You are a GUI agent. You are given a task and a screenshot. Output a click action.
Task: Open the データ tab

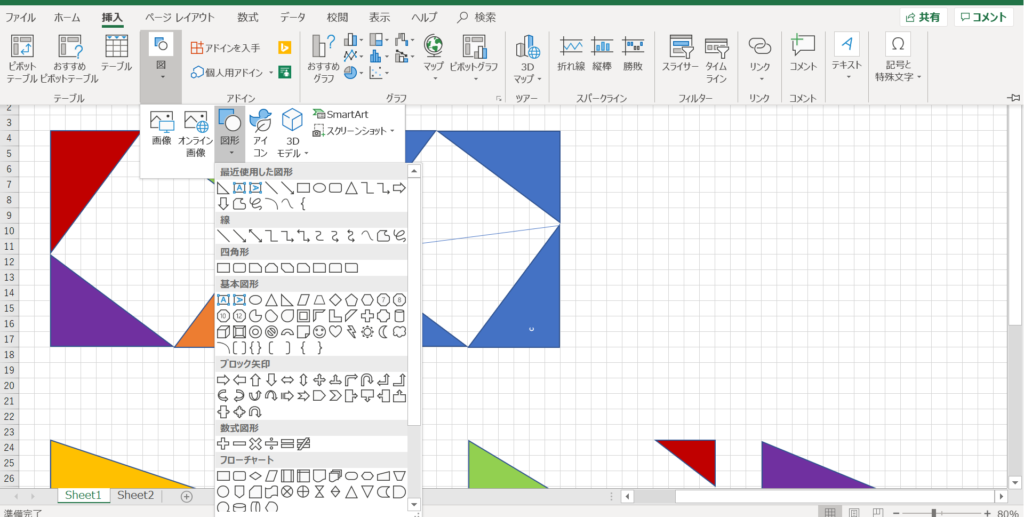click(293, 18)
